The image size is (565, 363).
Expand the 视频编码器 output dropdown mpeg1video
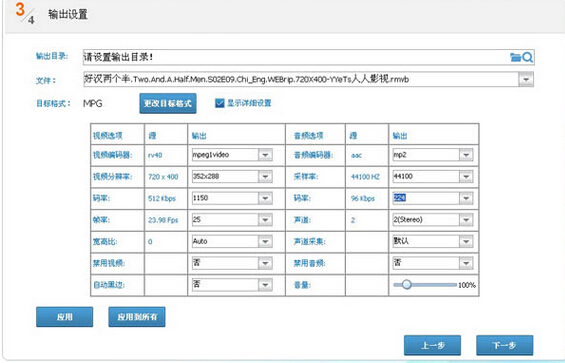coord(265,155)
